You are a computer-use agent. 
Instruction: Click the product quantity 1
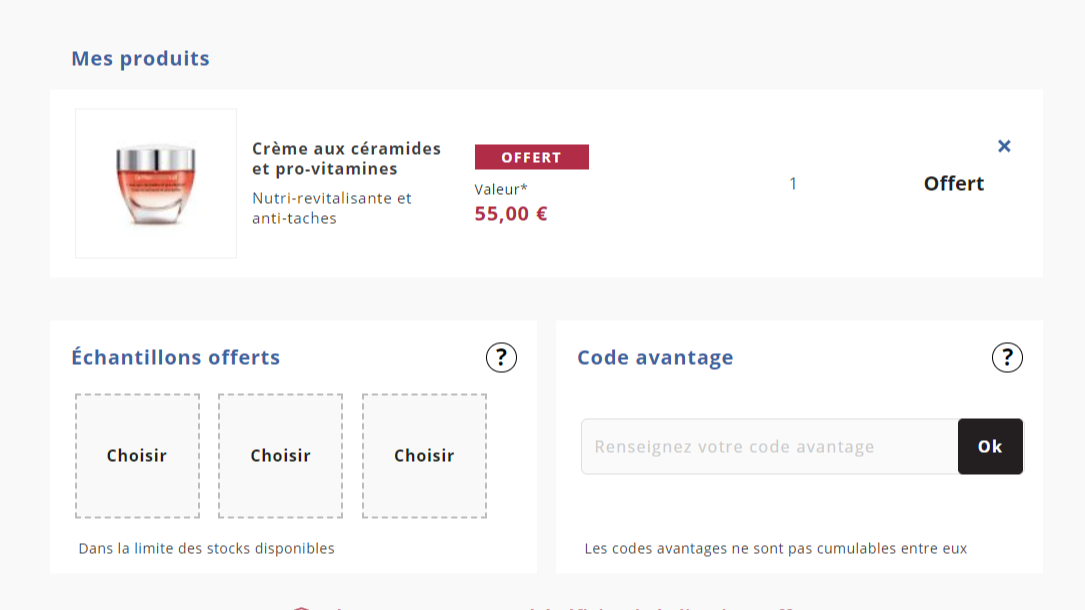click(x=793, y=184)
